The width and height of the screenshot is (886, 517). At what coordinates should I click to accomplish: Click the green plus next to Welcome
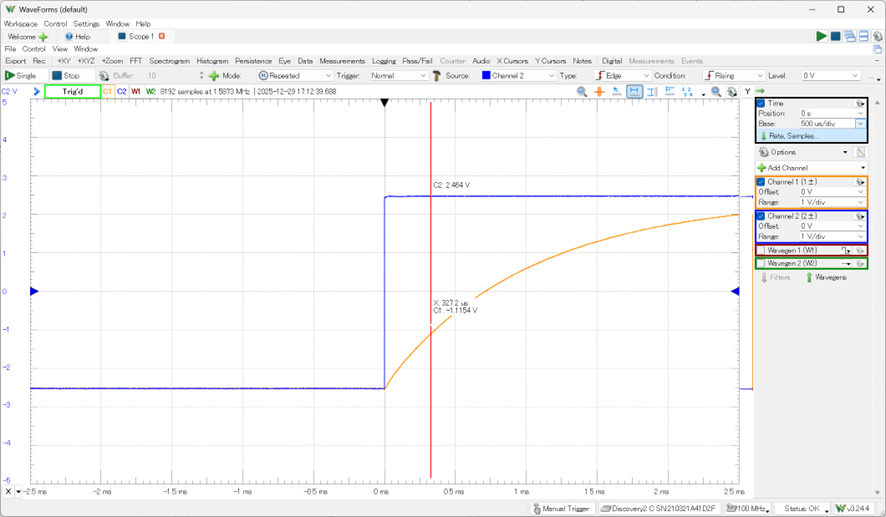43,36
